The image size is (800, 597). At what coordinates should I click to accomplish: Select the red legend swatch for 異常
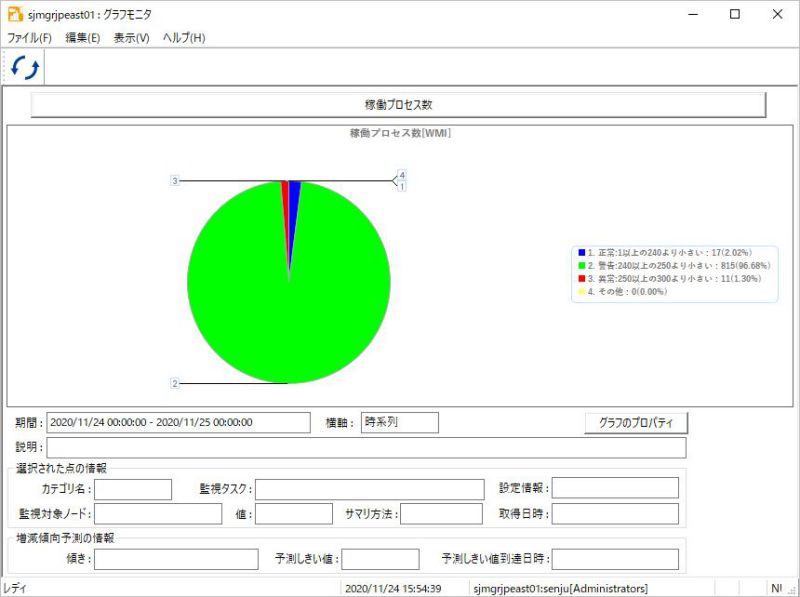click(x=582, y=279)
